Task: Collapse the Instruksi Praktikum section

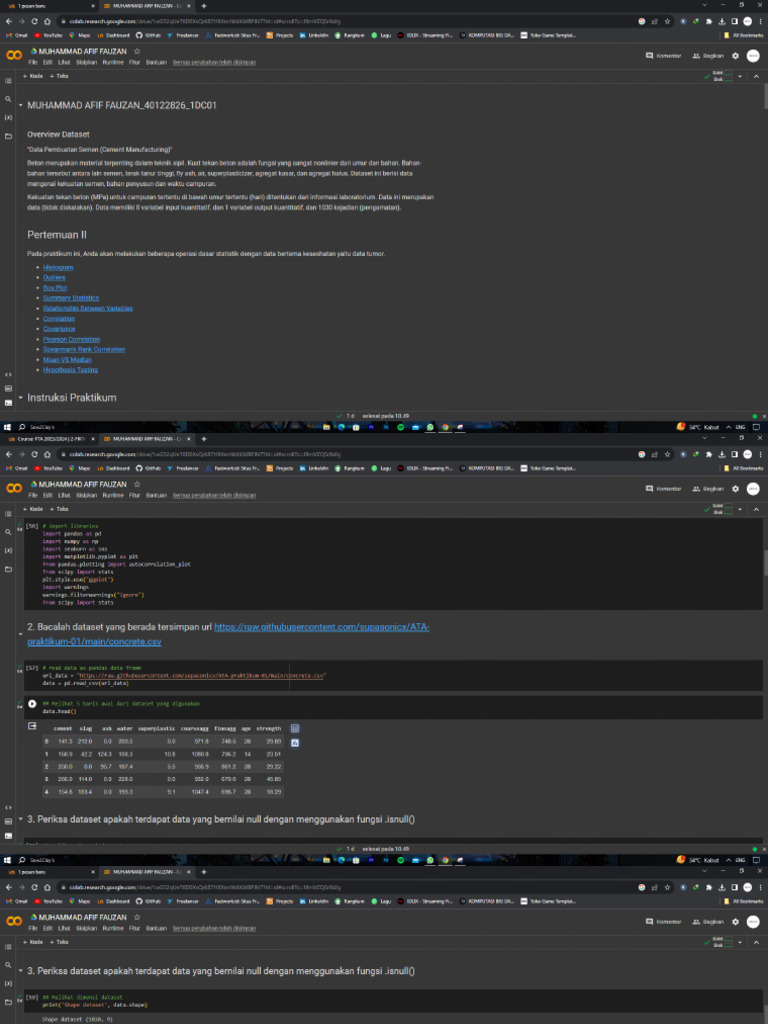Action: [20, 398]
